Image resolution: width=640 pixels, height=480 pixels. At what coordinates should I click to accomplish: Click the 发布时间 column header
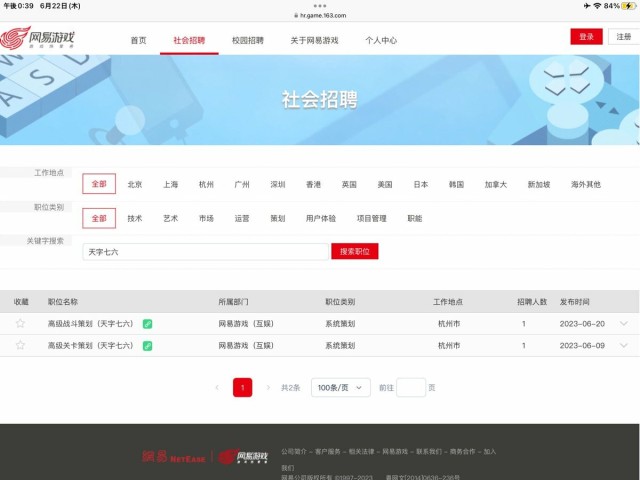coord(574,302)
